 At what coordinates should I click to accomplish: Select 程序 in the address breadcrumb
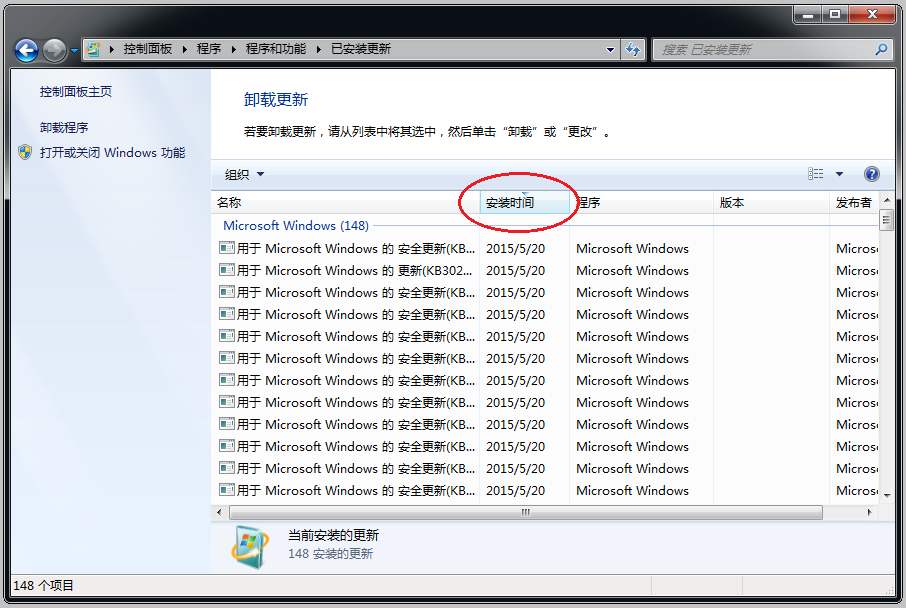(209, 49)
